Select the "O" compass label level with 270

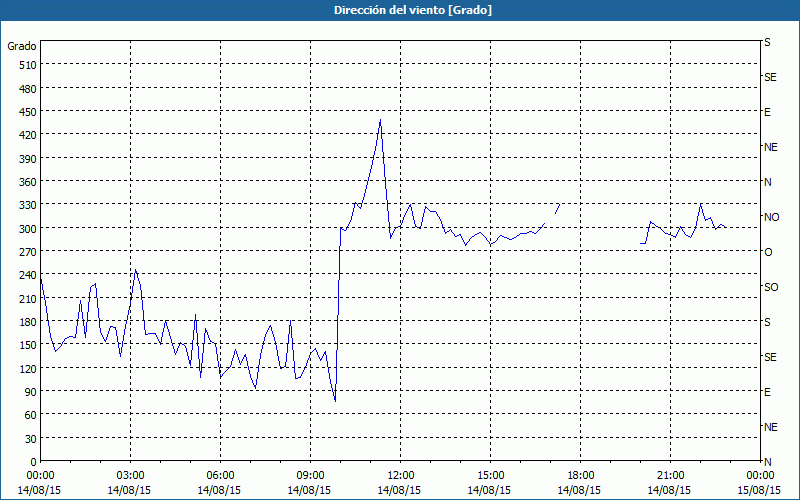point(767,252)
